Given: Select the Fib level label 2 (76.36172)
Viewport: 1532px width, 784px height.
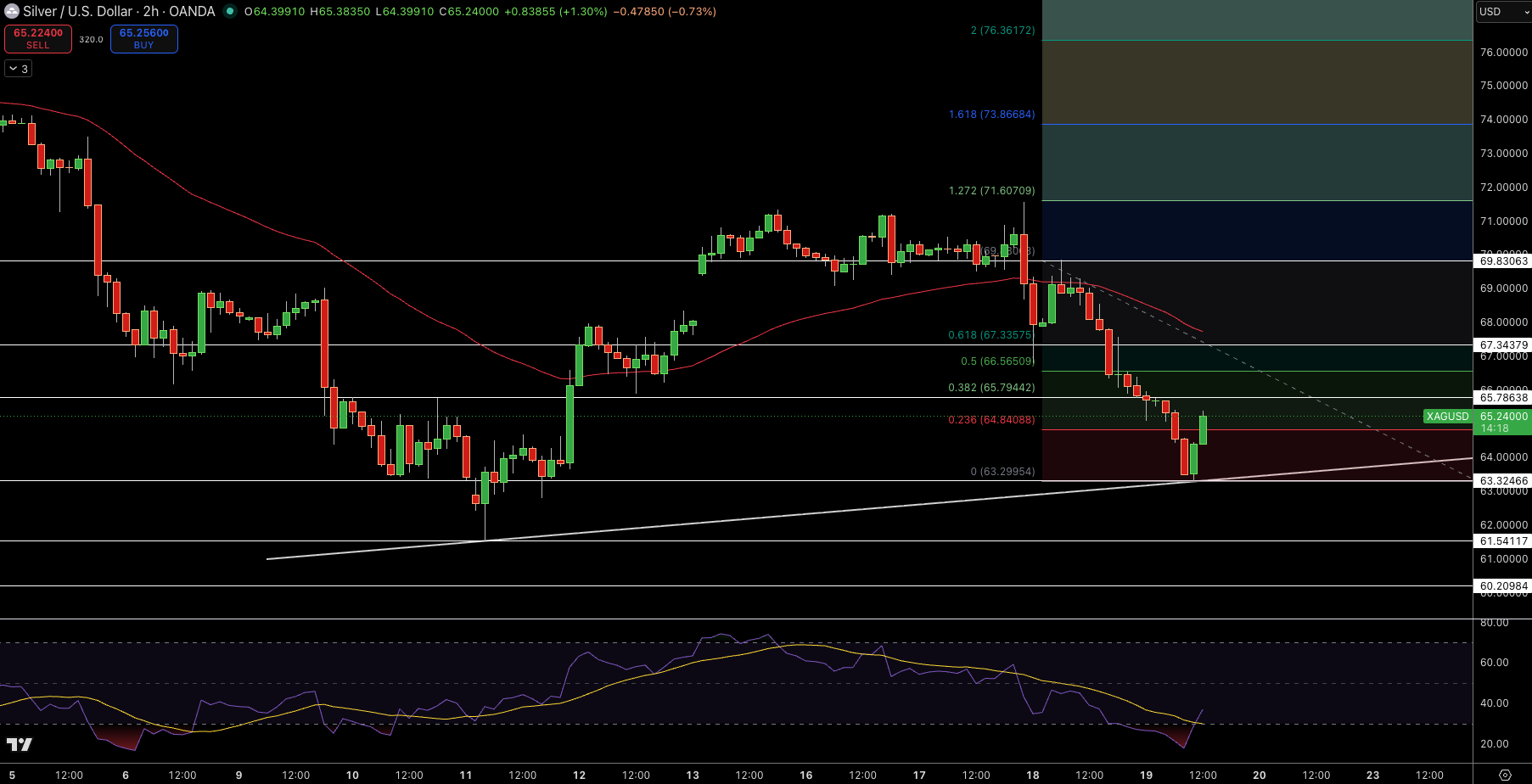Looking at the screenshot, I should [1002, 30].
